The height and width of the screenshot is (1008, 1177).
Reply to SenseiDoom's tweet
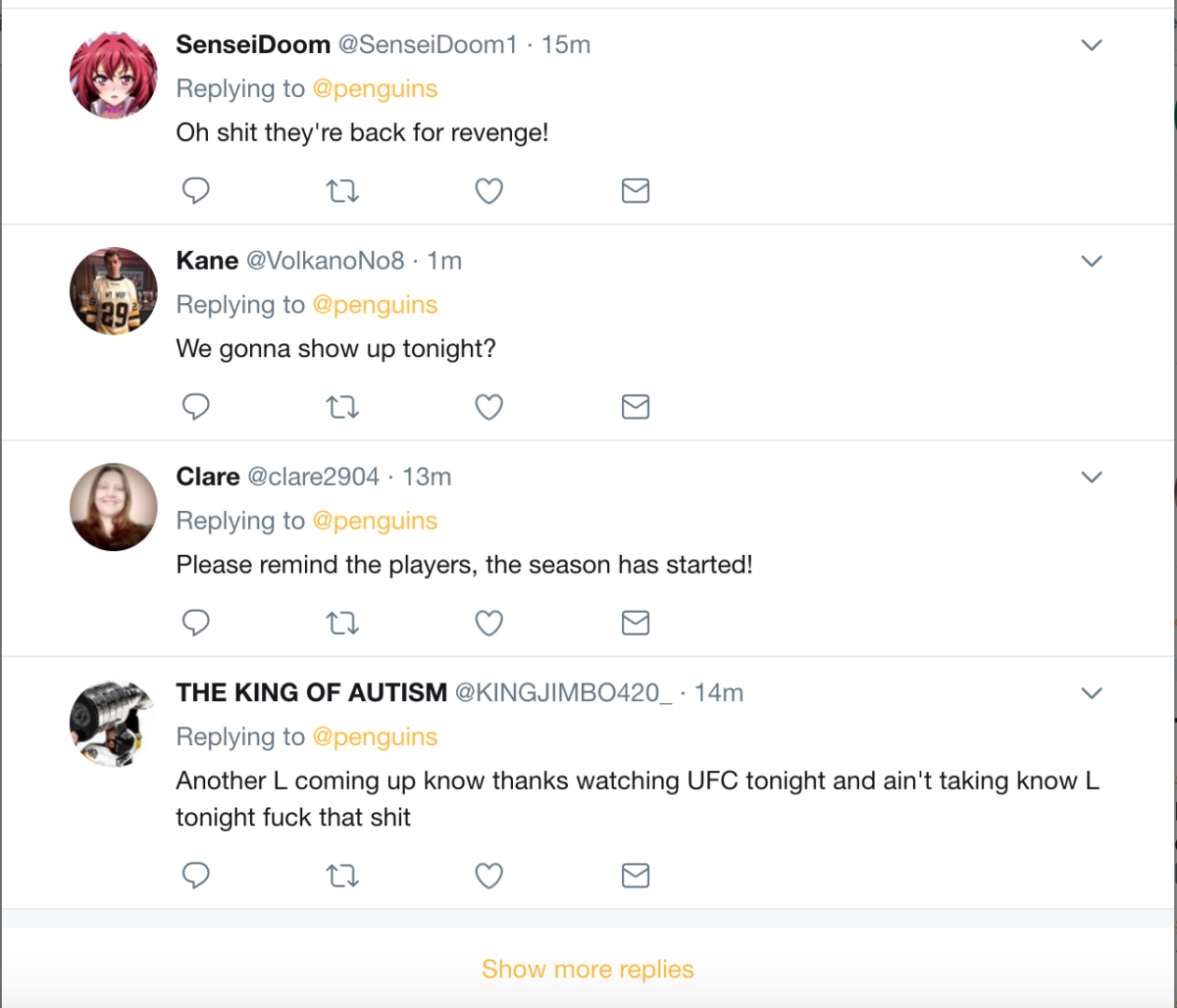(196, 190)
